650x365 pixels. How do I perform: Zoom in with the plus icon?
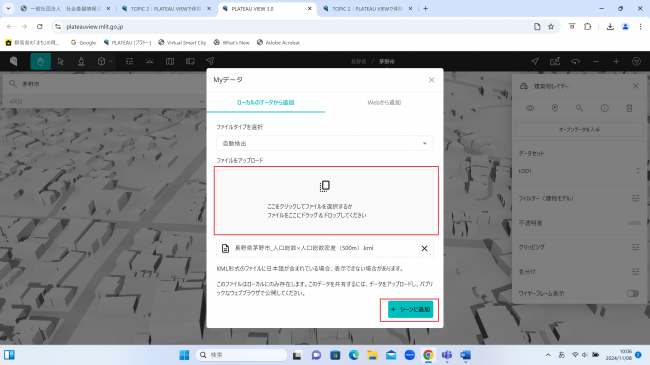(x=616, y=61)
